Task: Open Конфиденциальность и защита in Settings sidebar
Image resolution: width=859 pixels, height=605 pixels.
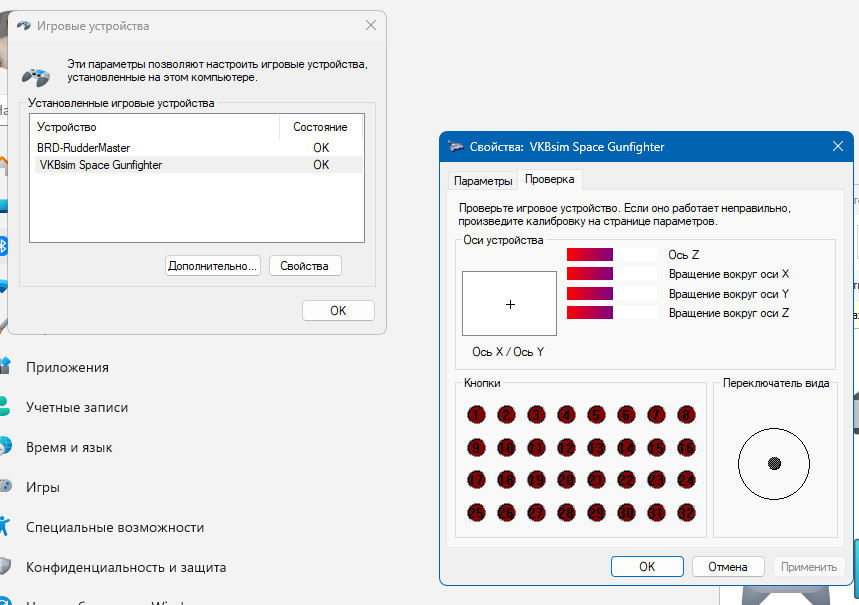Action: 126,567
